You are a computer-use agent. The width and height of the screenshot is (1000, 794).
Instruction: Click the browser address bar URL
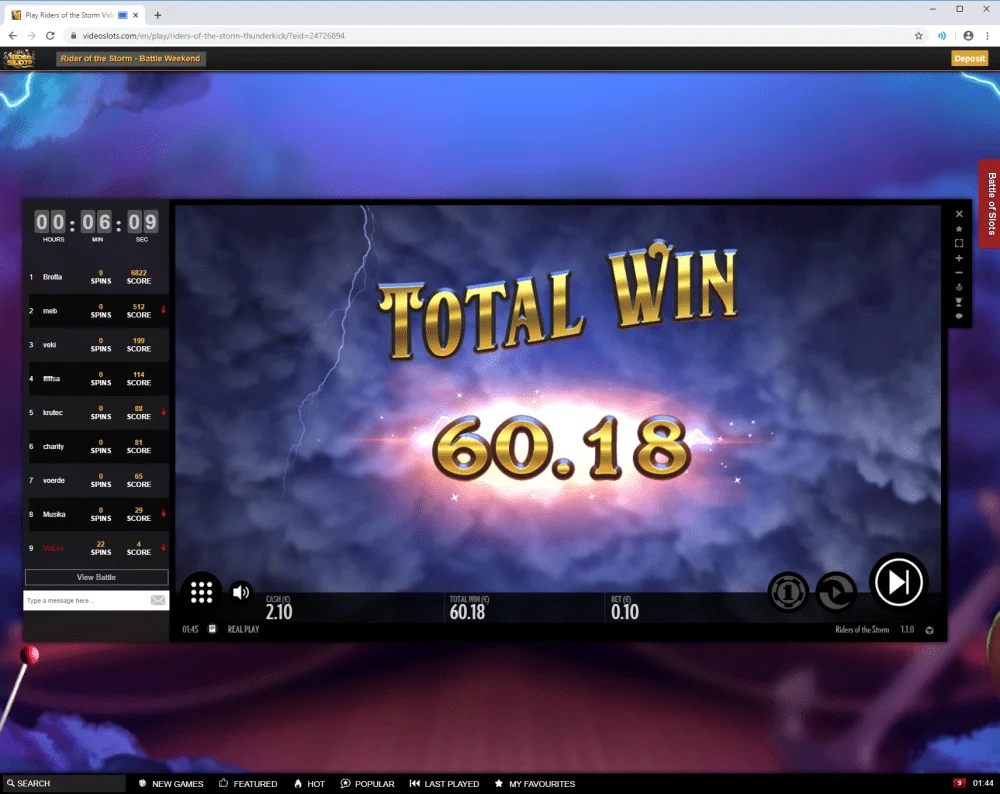click(x=214, y=36)
